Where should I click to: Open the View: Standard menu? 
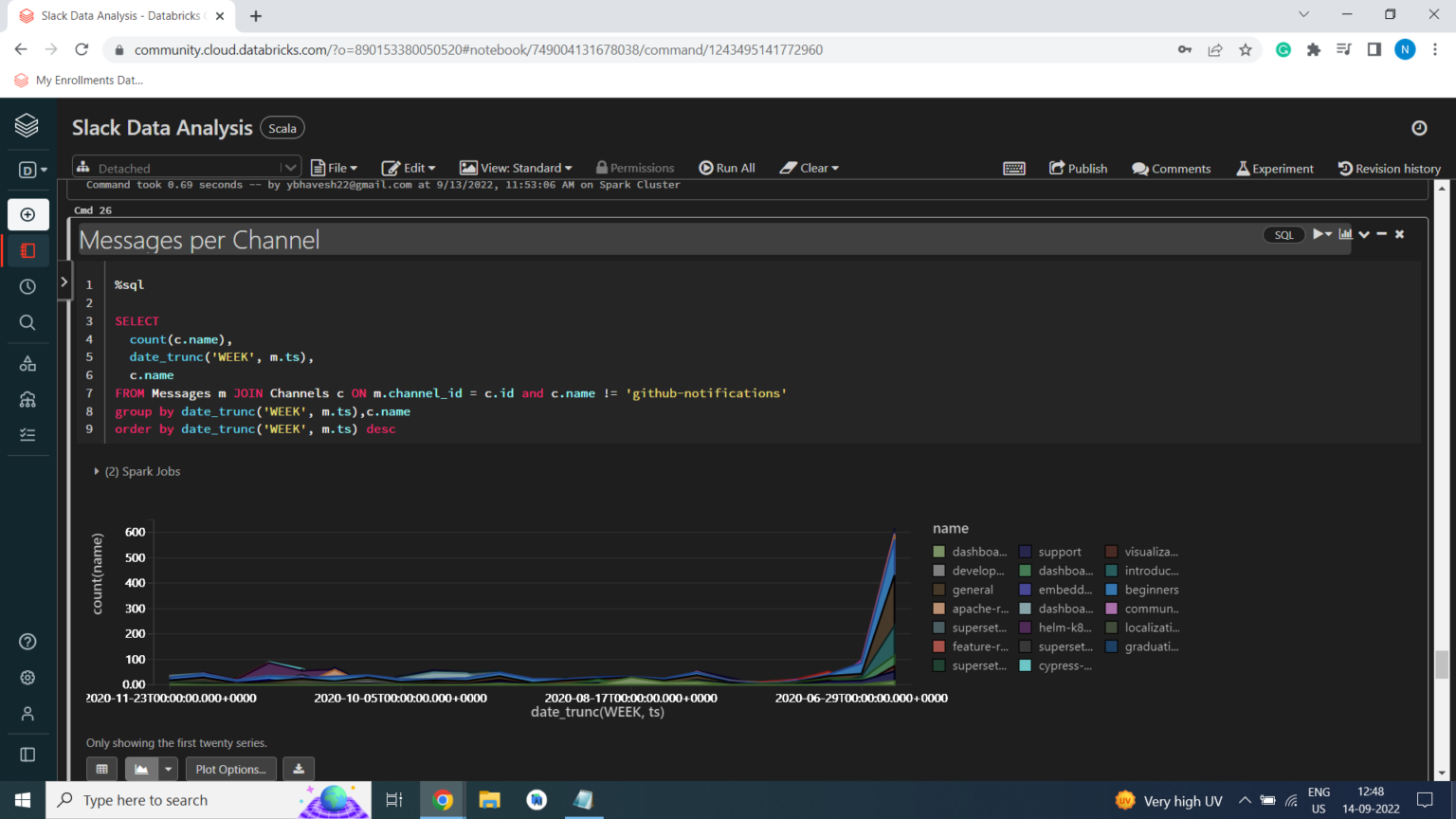click(517, 168)
